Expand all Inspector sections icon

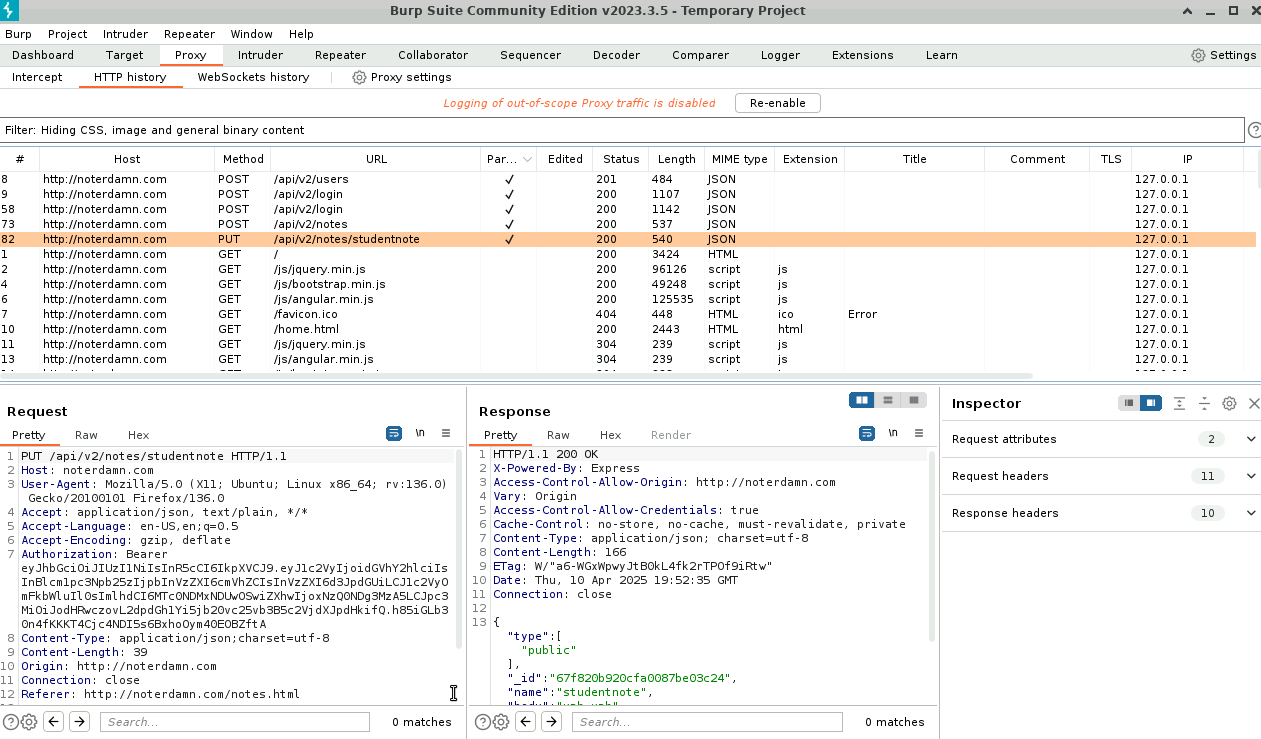pos(1179,403)
